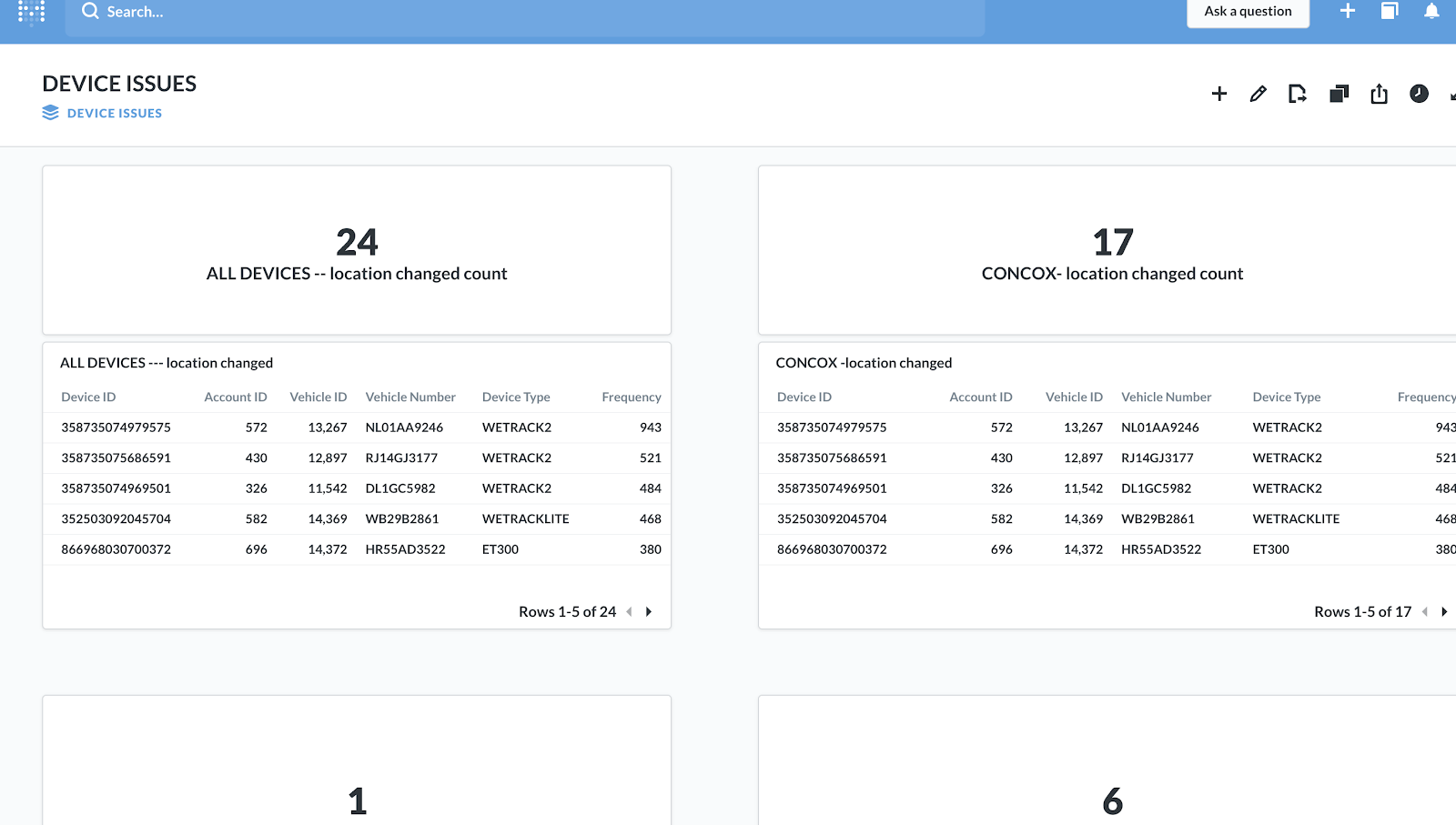Click frequency 943 in ALL DEVICES table

pos(651,428)
